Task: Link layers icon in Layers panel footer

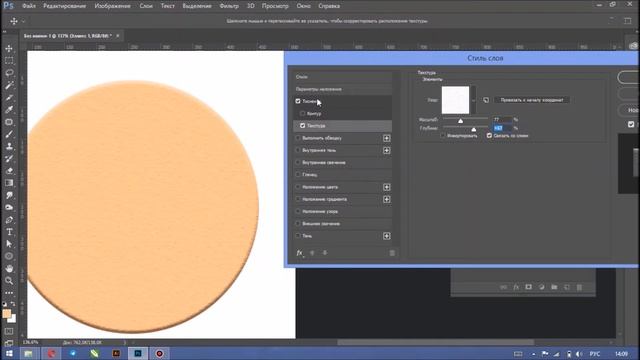Action: tap(503, 287)
